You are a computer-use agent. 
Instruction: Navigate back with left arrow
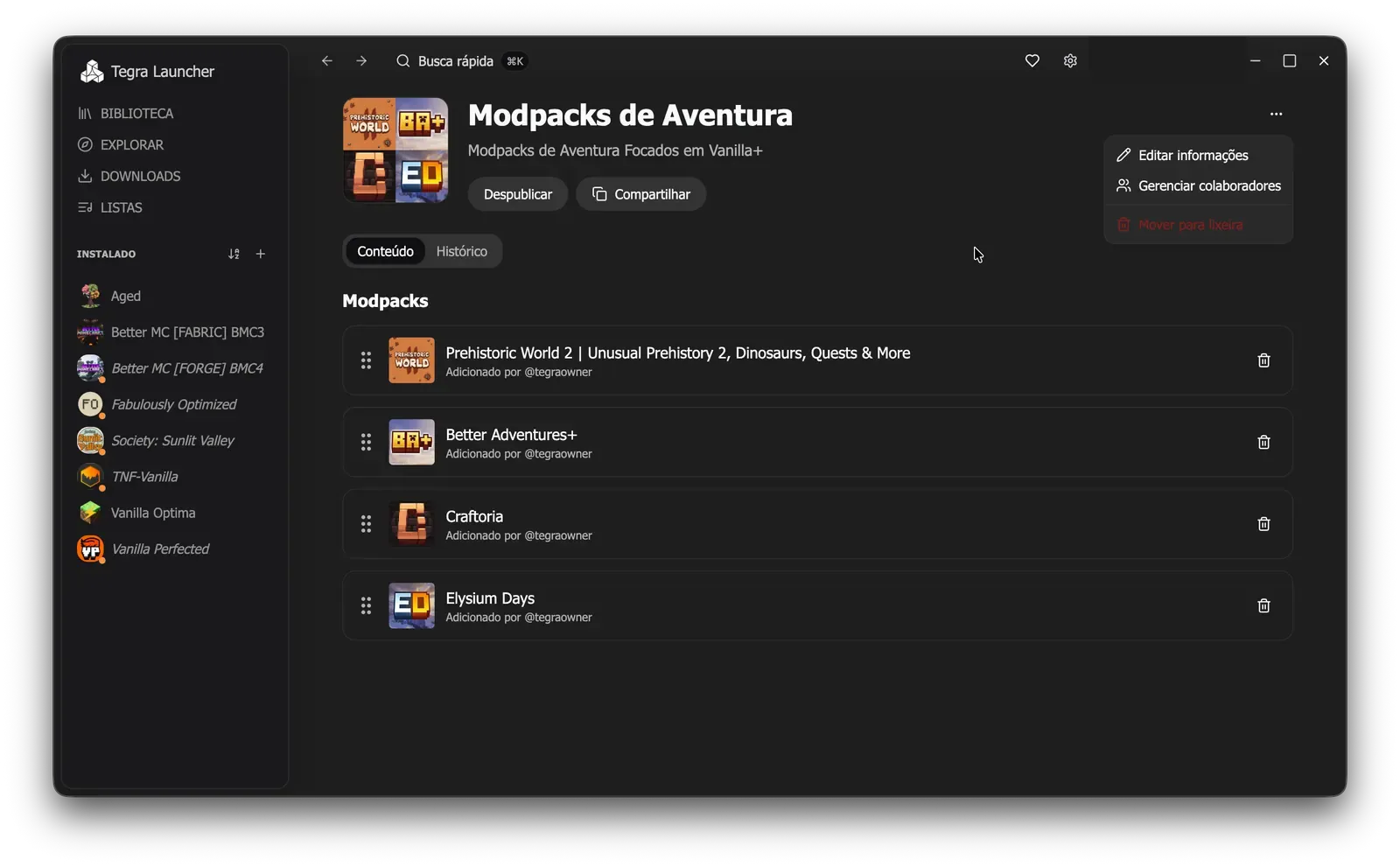pos(327,61)
